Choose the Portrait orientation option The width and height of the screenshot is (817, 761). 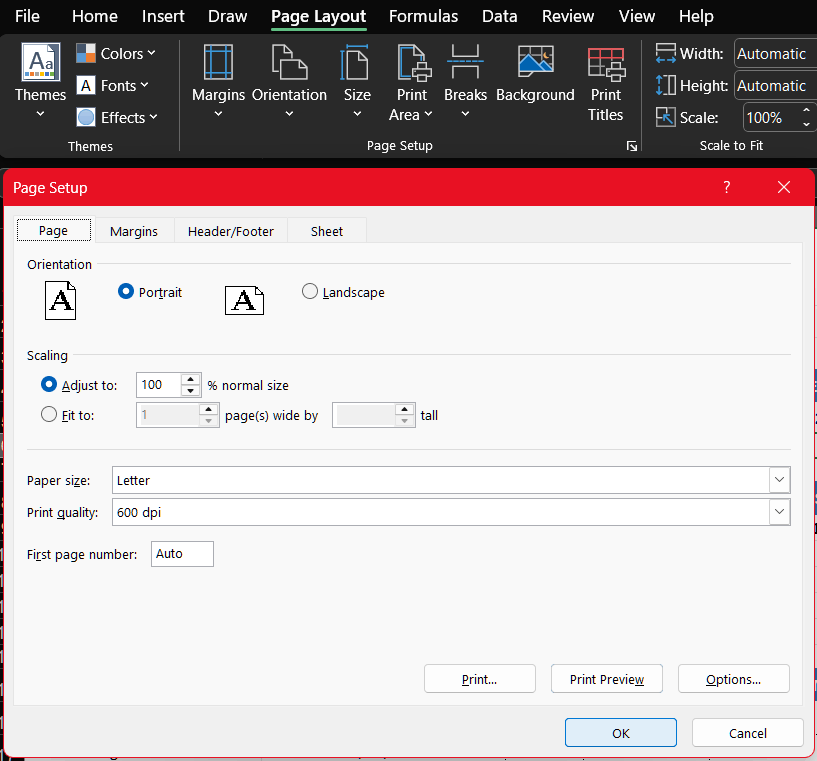126,292
